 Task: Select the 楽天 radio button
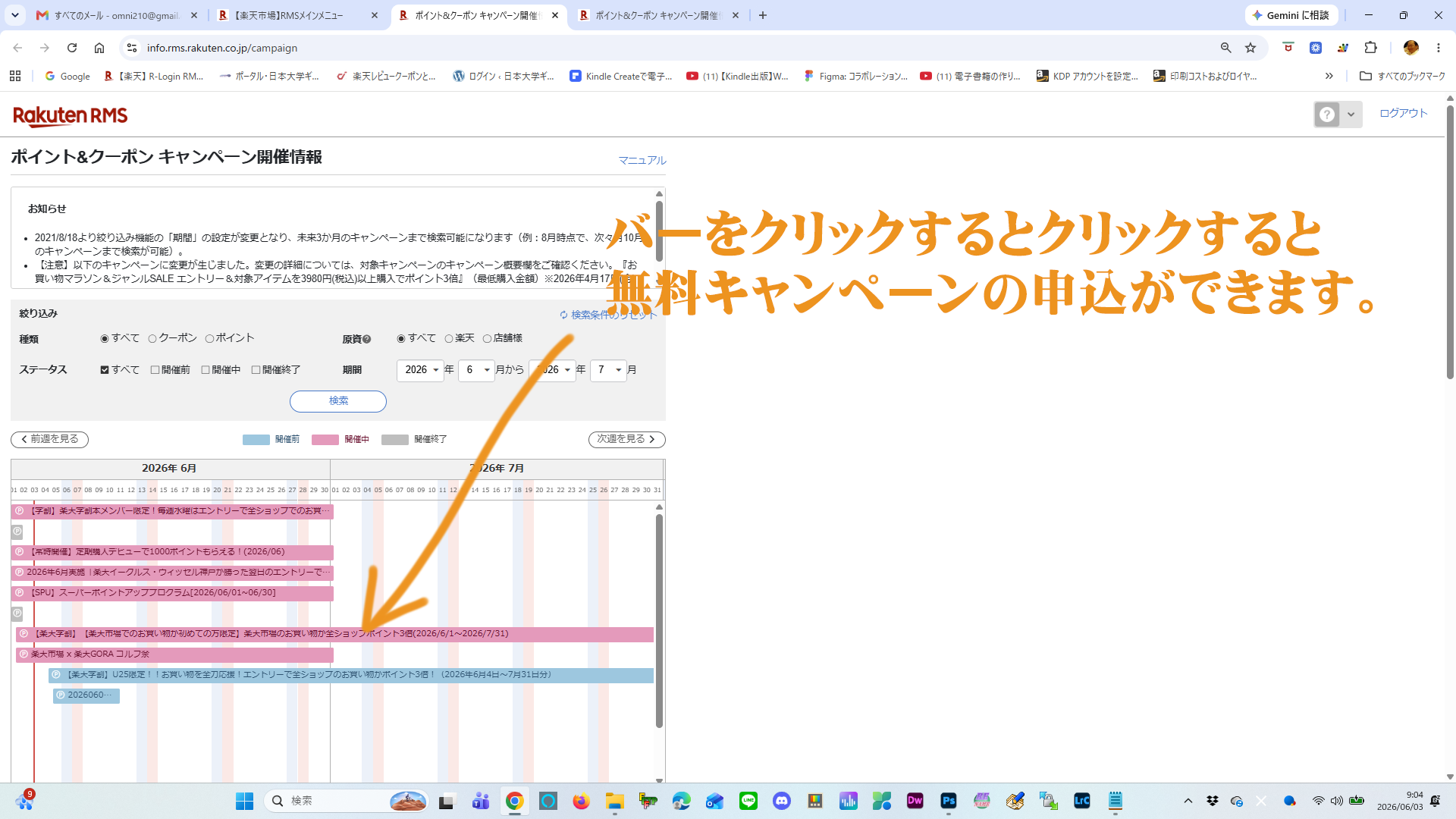click(x=449, y=339)
